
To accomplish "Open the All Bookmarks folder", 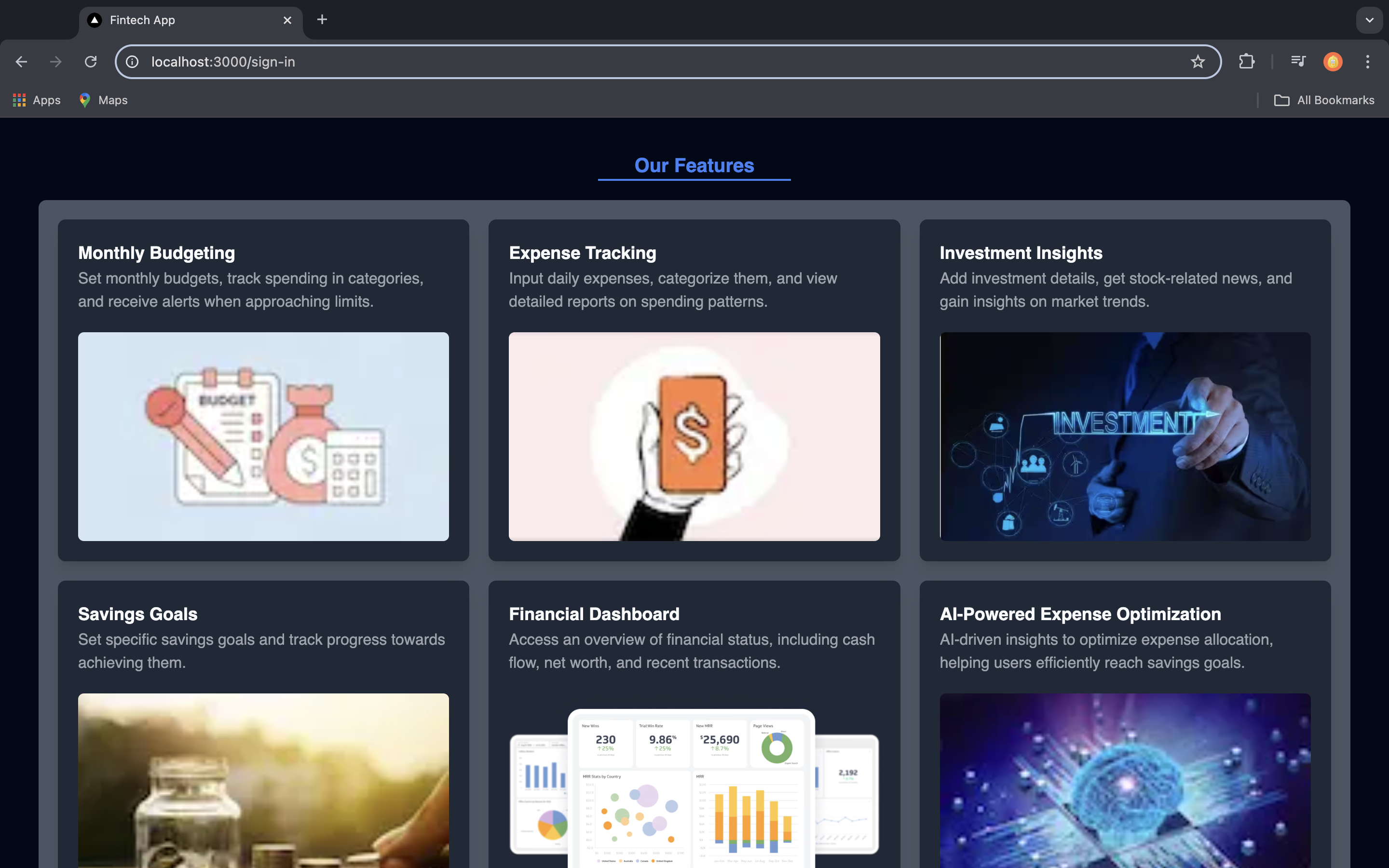I will (1324, 100).
